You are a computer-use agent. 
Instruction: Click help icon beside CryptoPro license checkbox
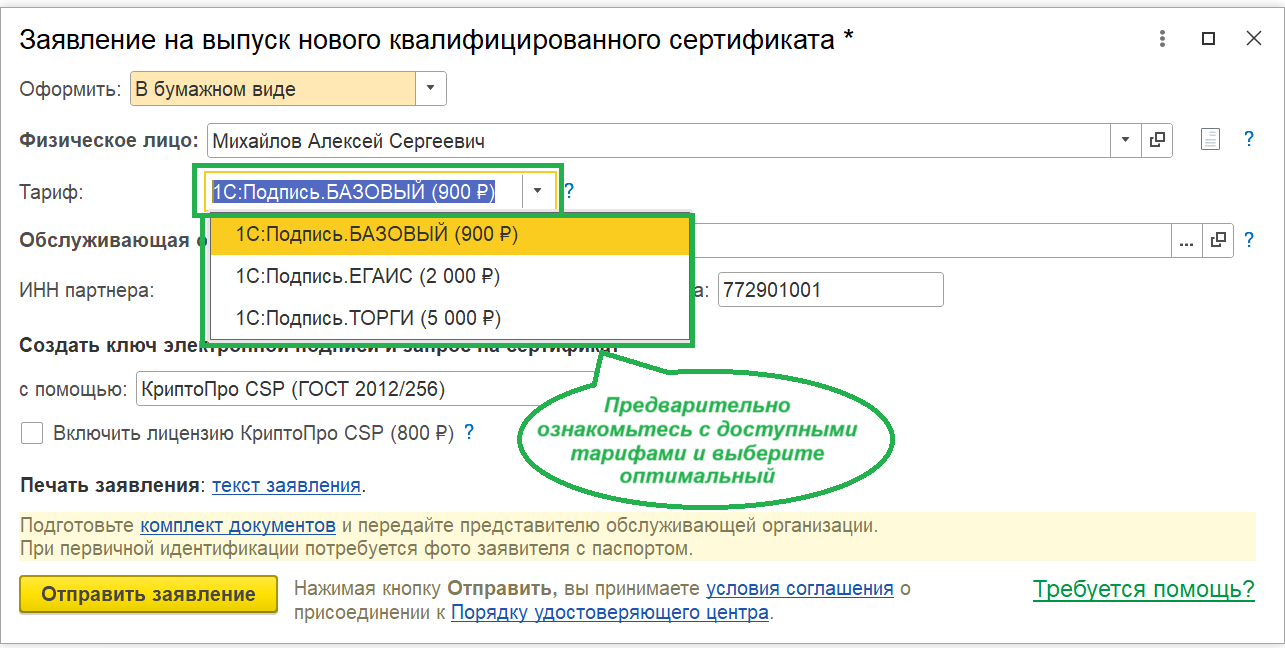point(468,433)
